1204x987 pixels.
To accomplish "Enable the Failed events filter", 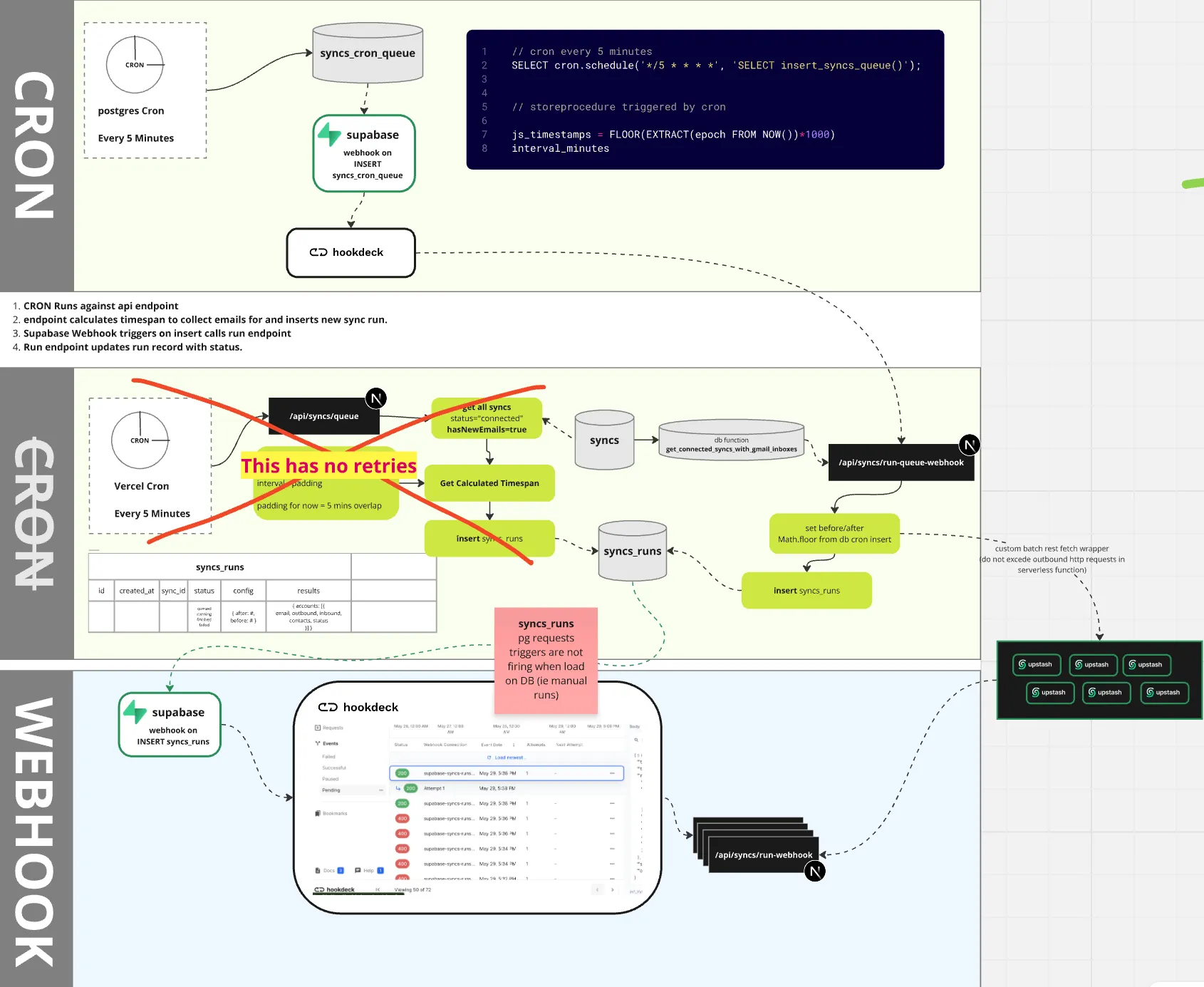I will point(328,757).
